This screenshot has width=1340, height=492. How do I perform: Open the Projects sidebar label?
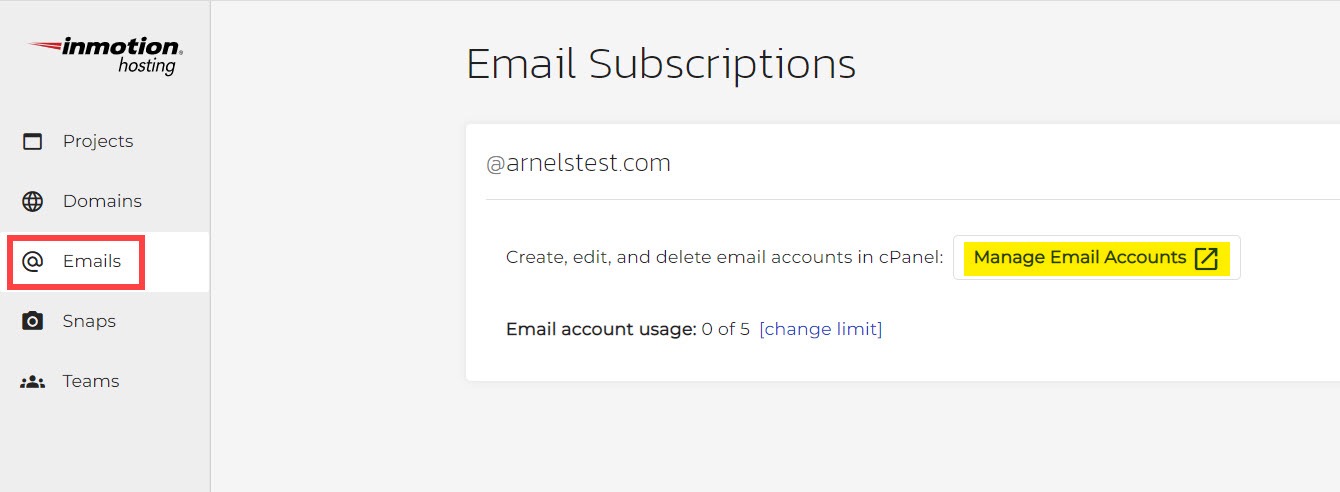pos(98,141)
